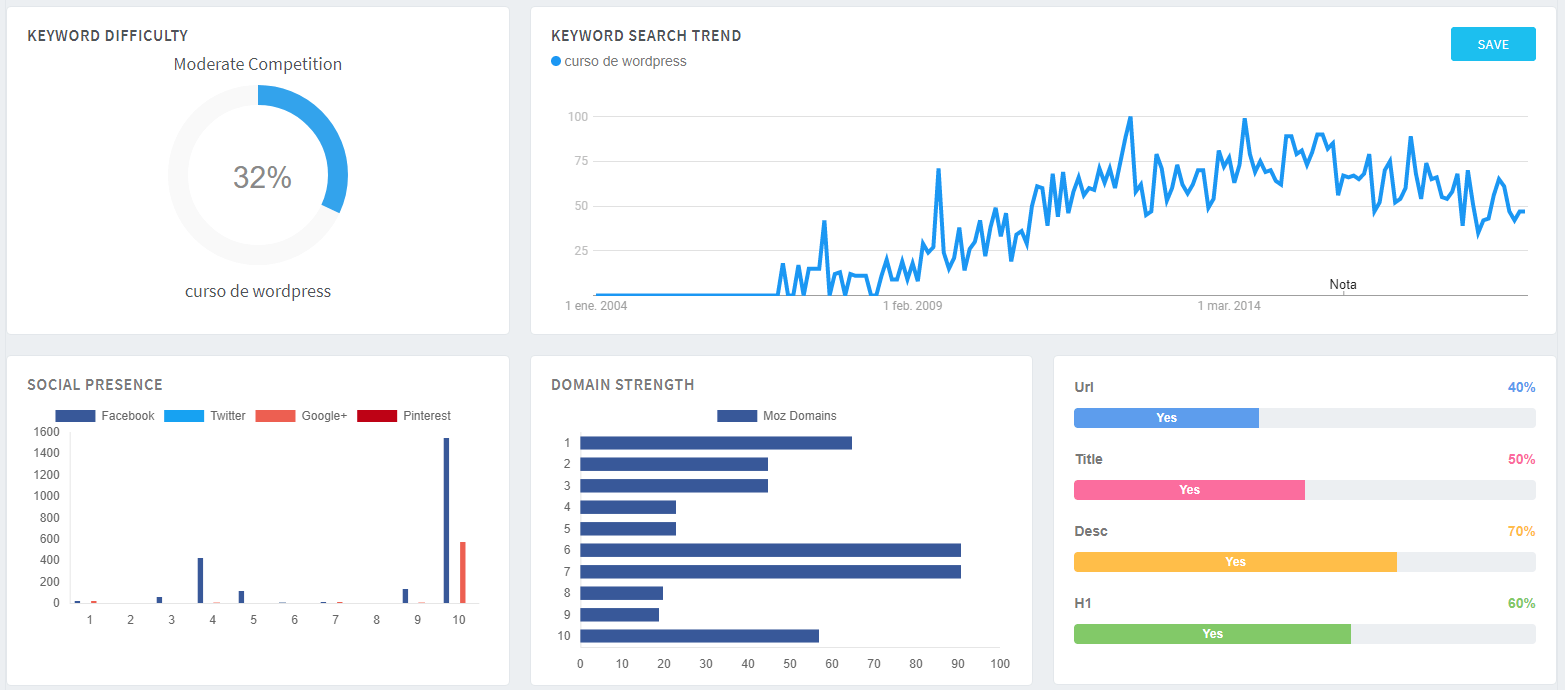Toggle the Twitter series in the legend
Image resolution: width=1565 pixels, height=690 pixels.
[205, 416]
